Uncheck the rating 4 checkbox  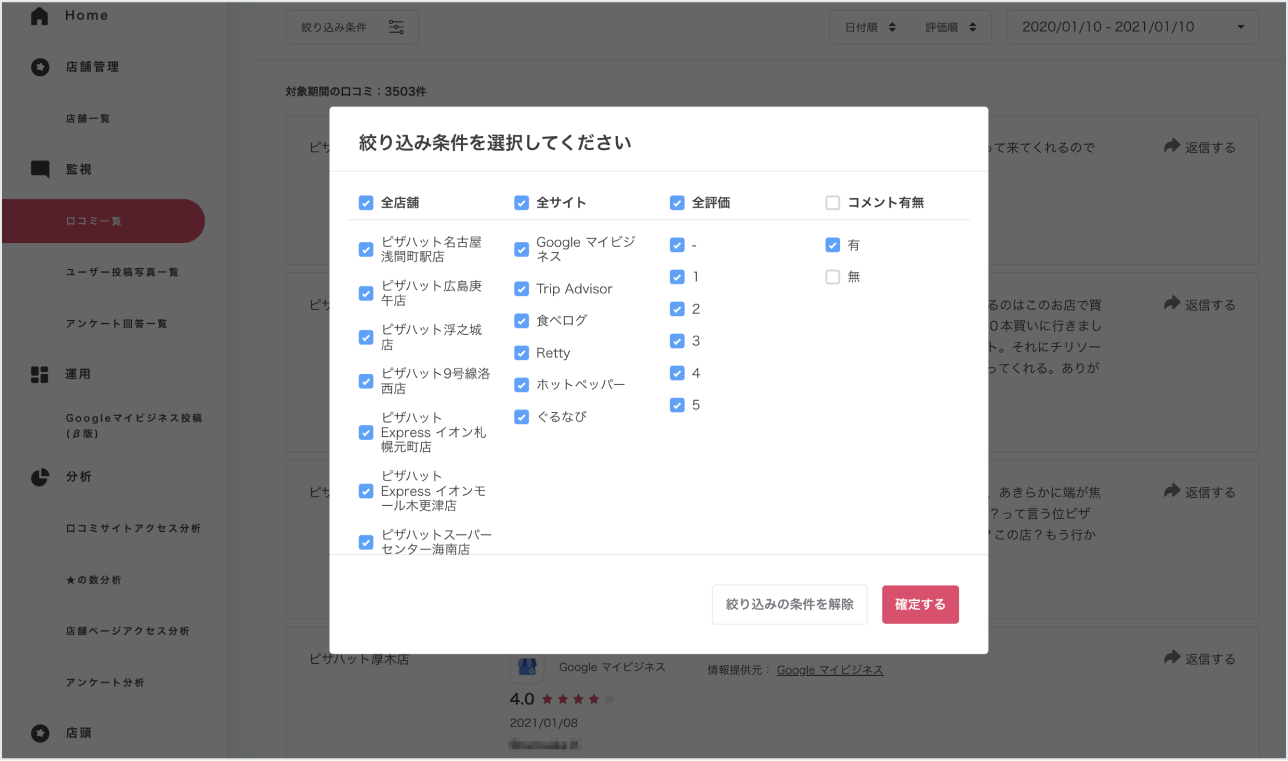(677, 372)
